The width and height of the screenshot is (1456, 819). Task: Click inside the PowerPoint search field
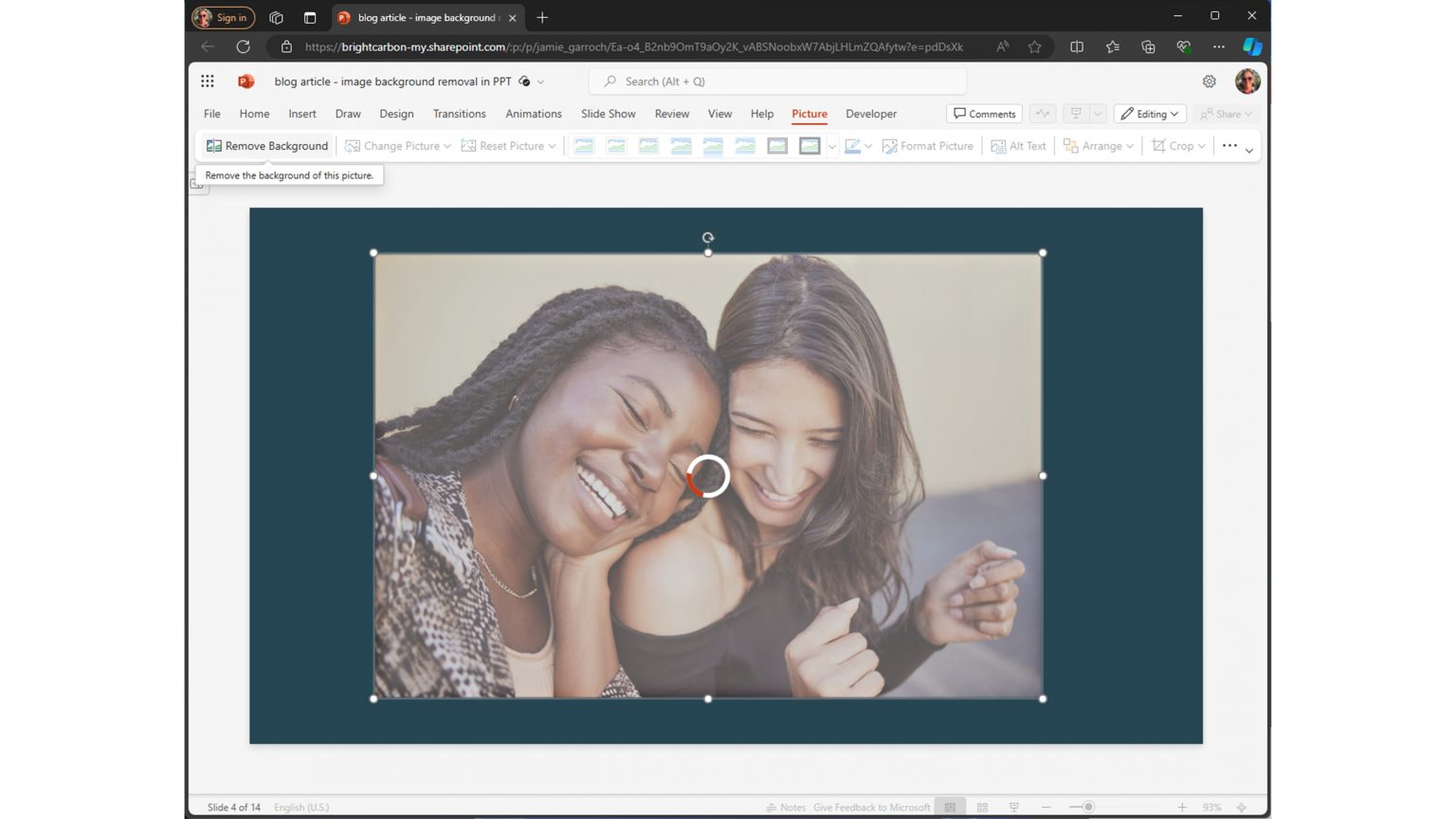pyautogui.click(x=777, y=82)
